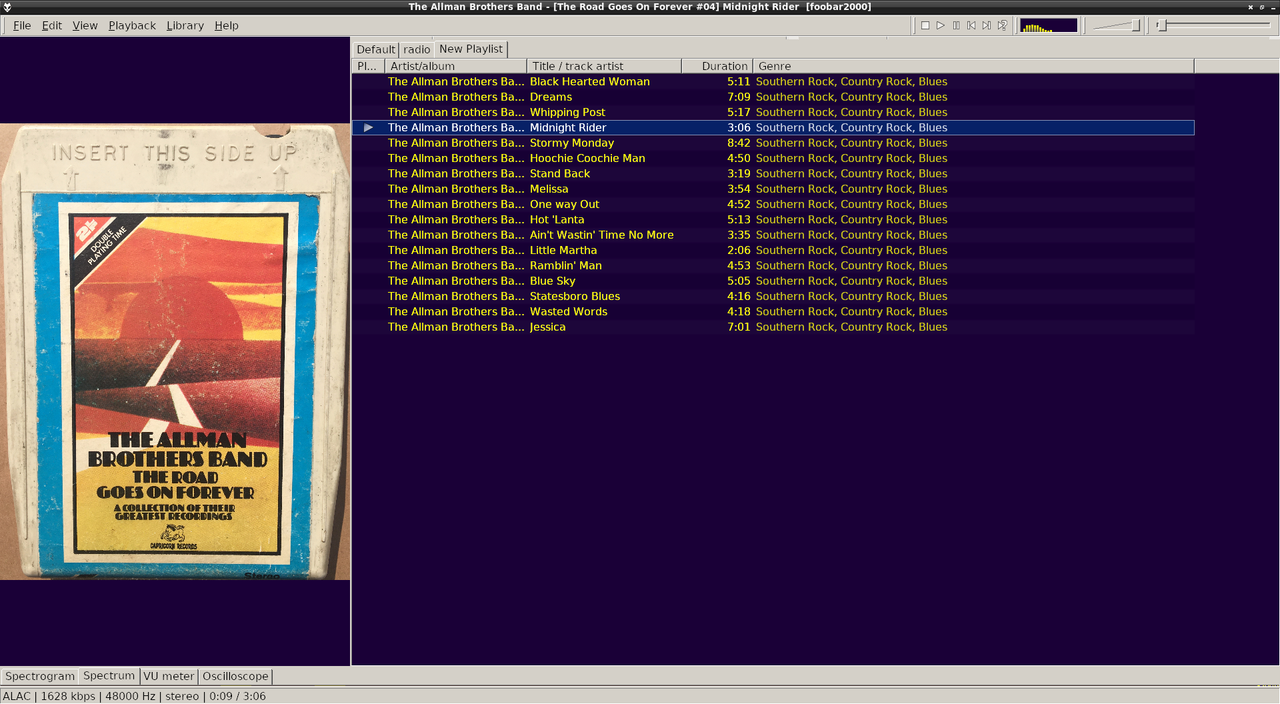Click the album cover art image

tap(175, 351)
